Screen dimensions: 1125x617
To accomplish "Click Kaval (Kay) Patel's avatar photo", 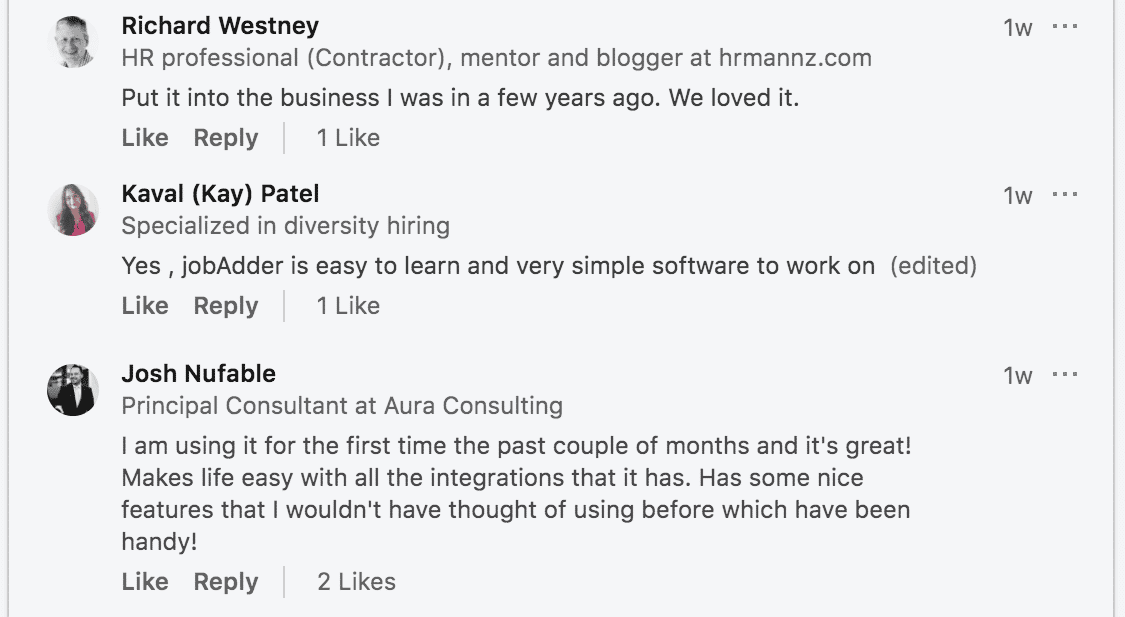I will [72, 210].
